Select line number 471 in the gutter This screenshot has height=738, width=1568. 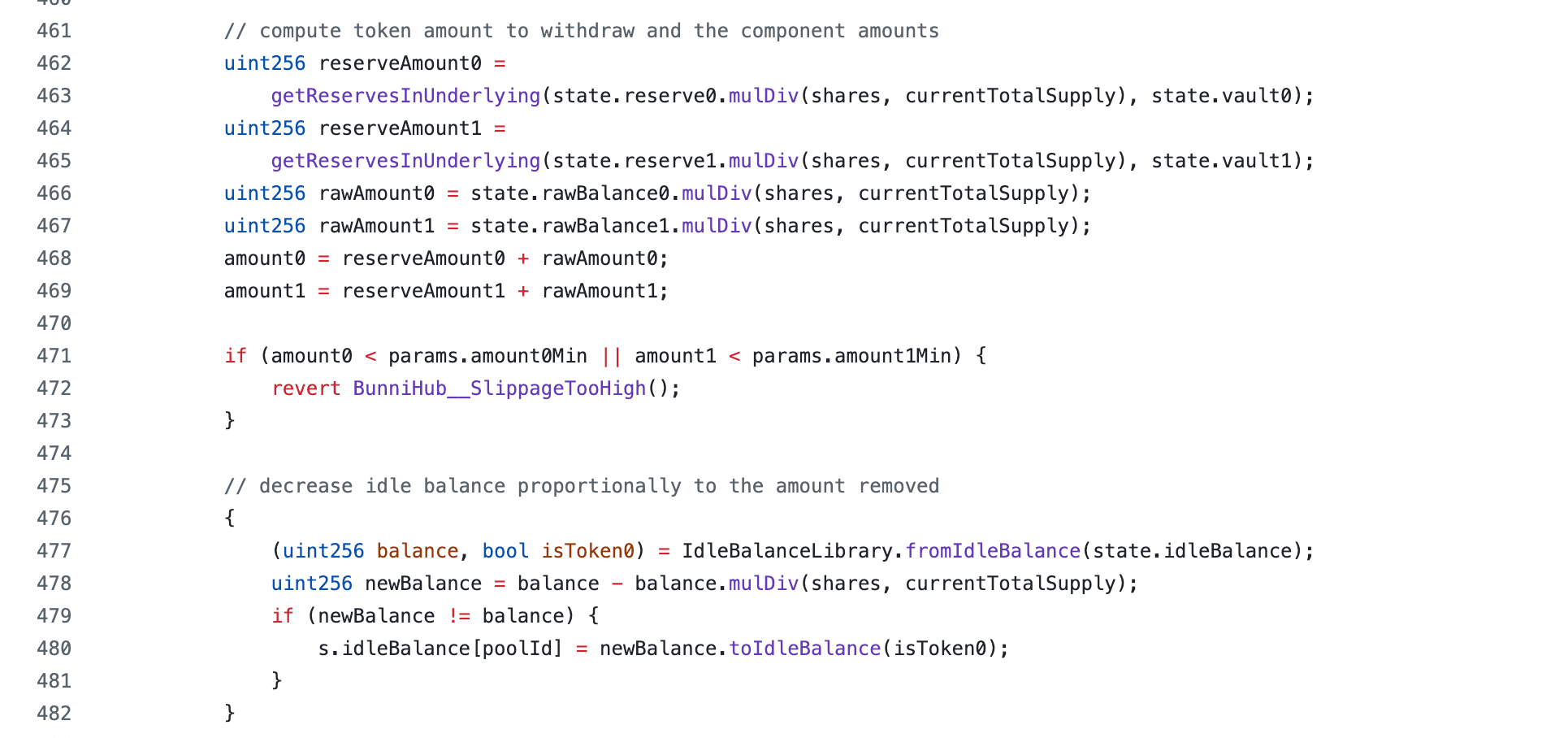54,356
